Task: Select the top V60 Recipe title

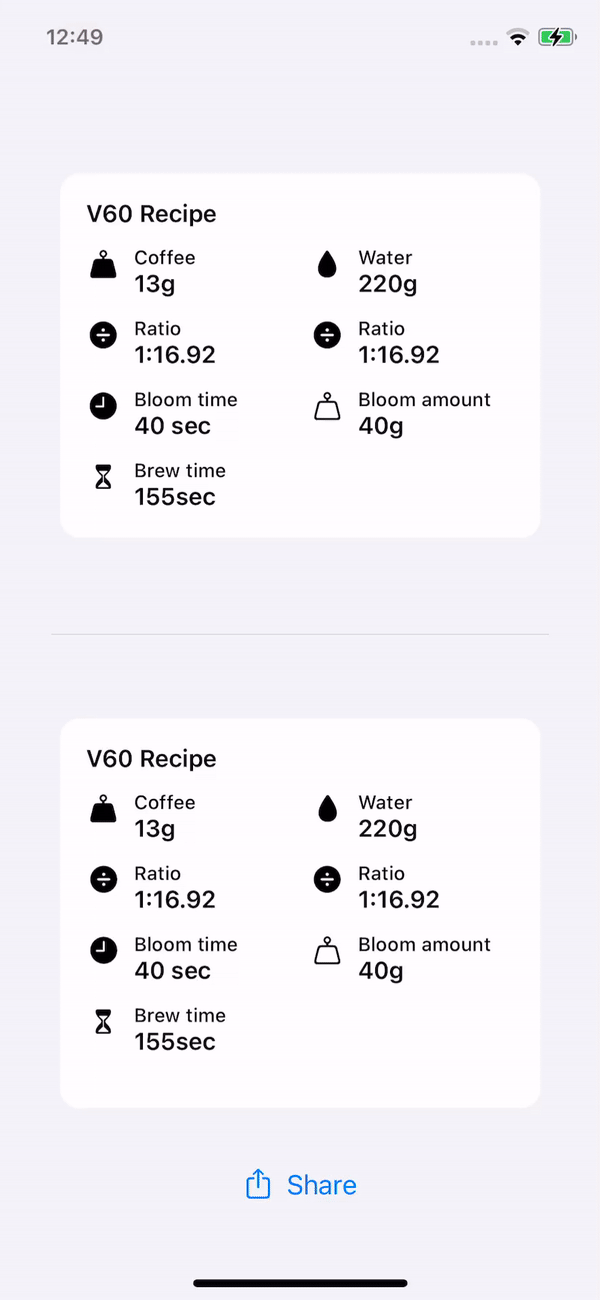Action: tap(152, 214)
